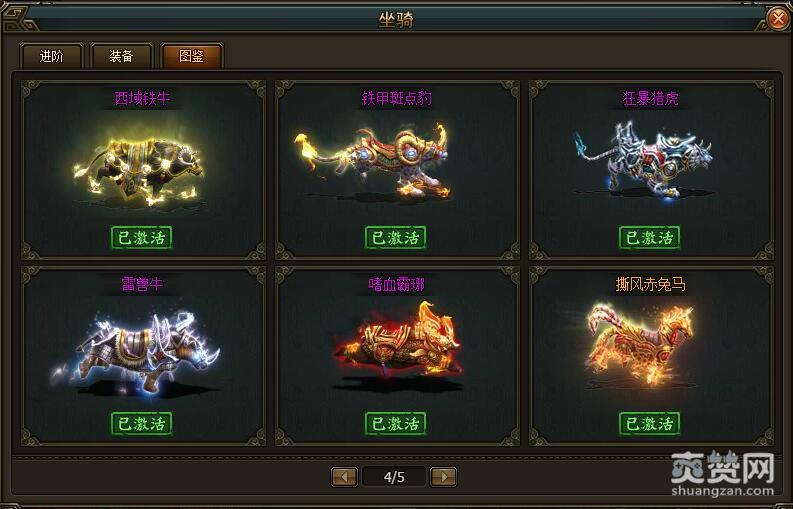This screenshot has width=793, height=509.
Task: Click the 4/5 page indicator
Action: 394,477
